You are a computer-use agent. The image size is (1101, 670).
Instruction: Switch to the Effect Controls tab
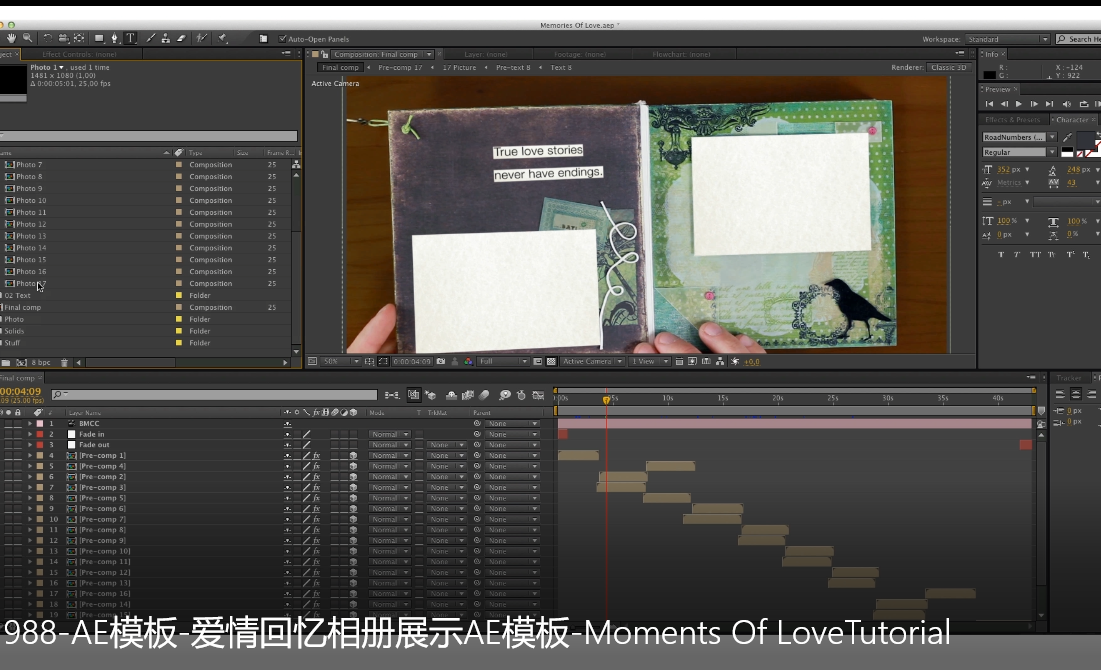point(79,54)
